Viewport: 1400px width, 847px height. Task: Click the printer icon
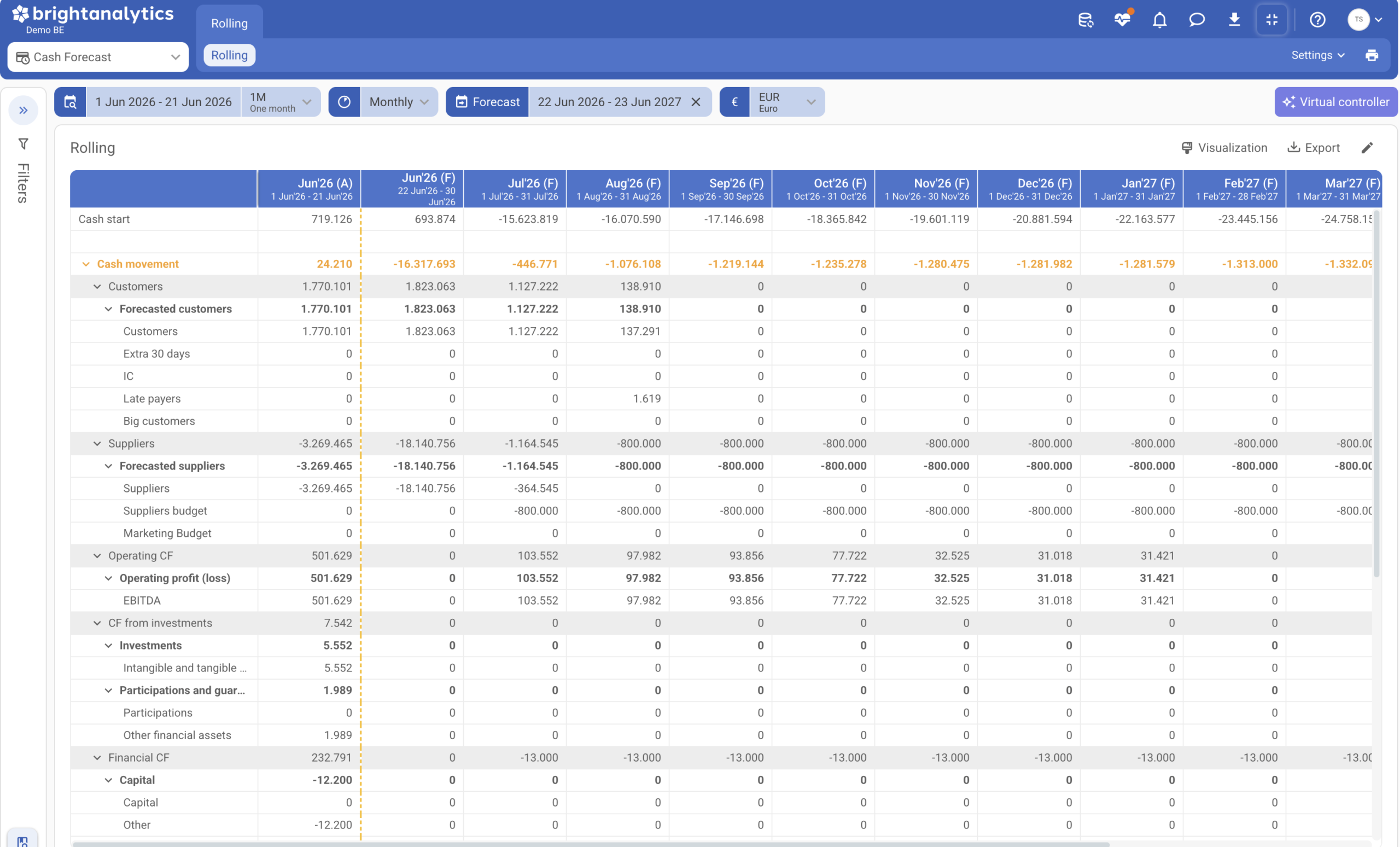point(1372,55)
